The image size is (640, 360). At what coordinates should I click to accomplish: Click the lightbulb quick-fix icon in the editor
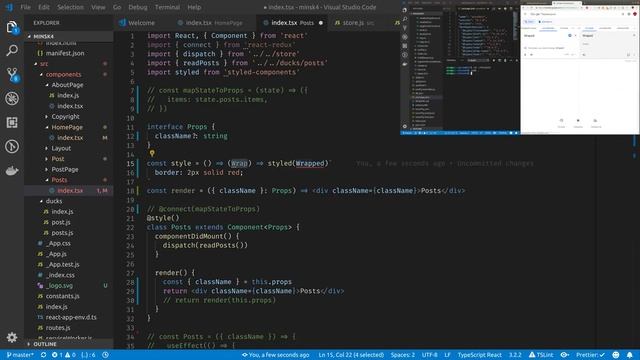(152, 153)
